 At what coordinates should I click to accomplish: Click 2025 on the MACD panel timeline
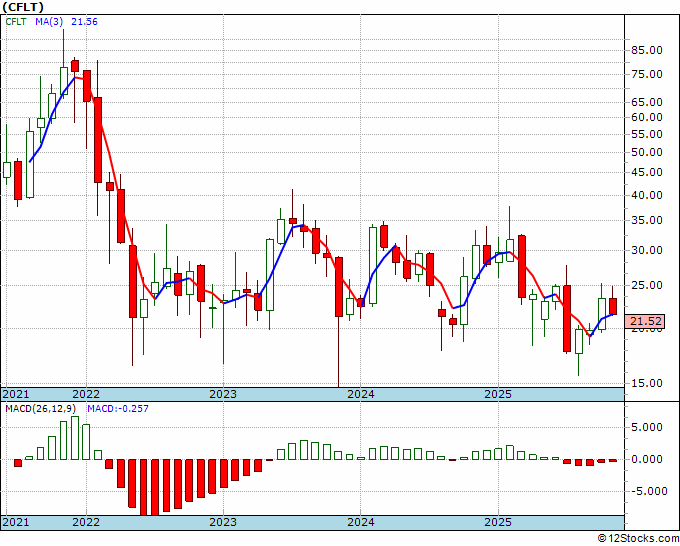498,522
